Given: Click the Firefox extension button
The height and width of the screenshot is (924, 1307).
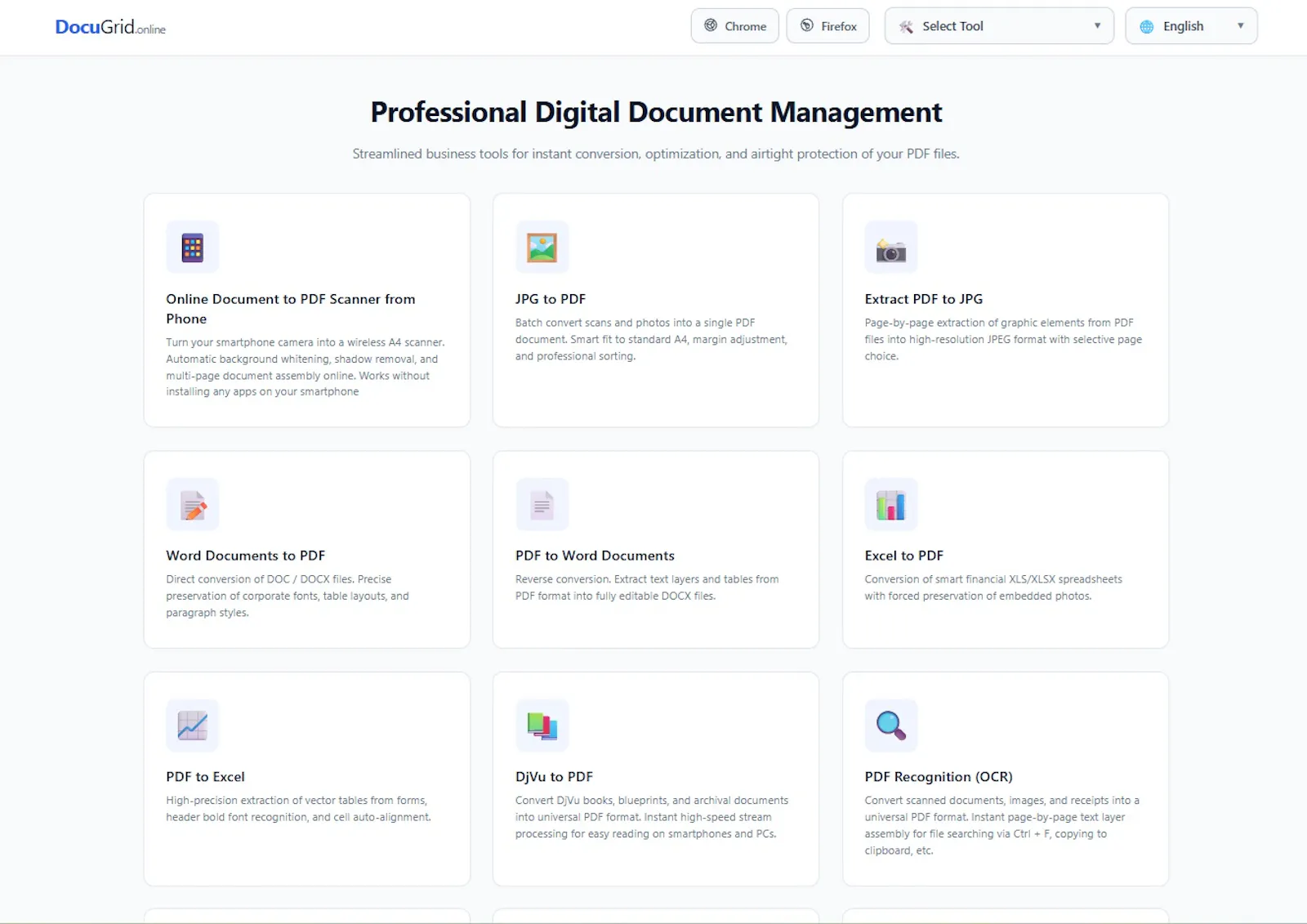Looking at the screenshot, I should [x=827, y=26].
